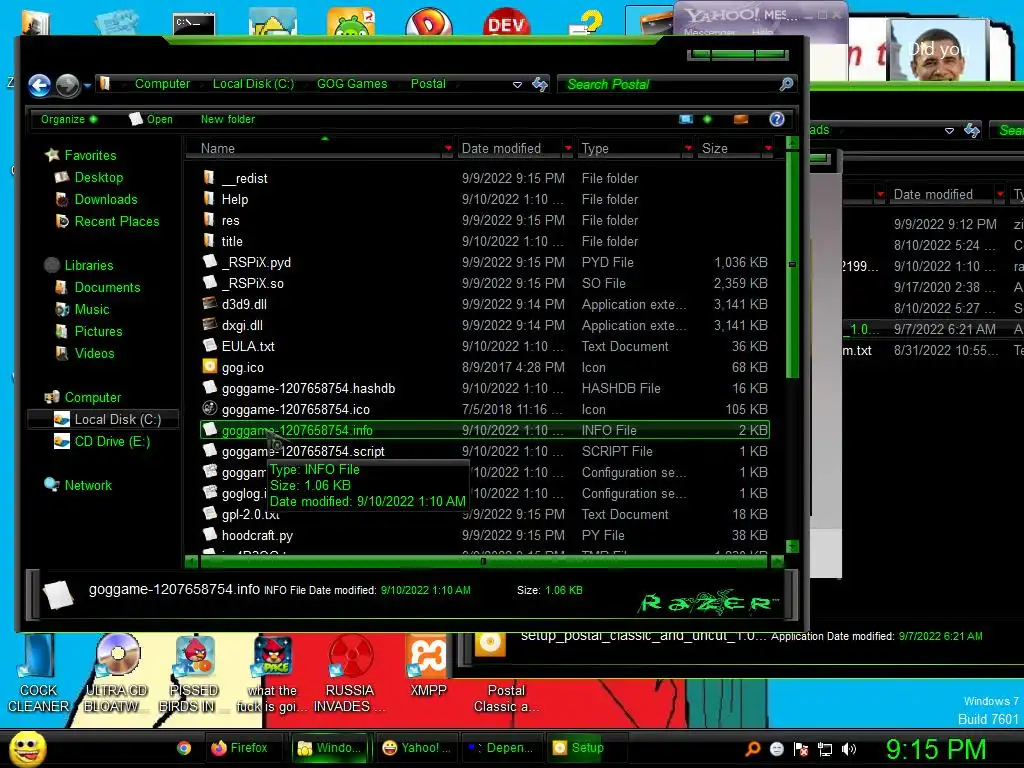
Task: Open the Documents library
Action: pyautogui.click(x=107, y=287)
